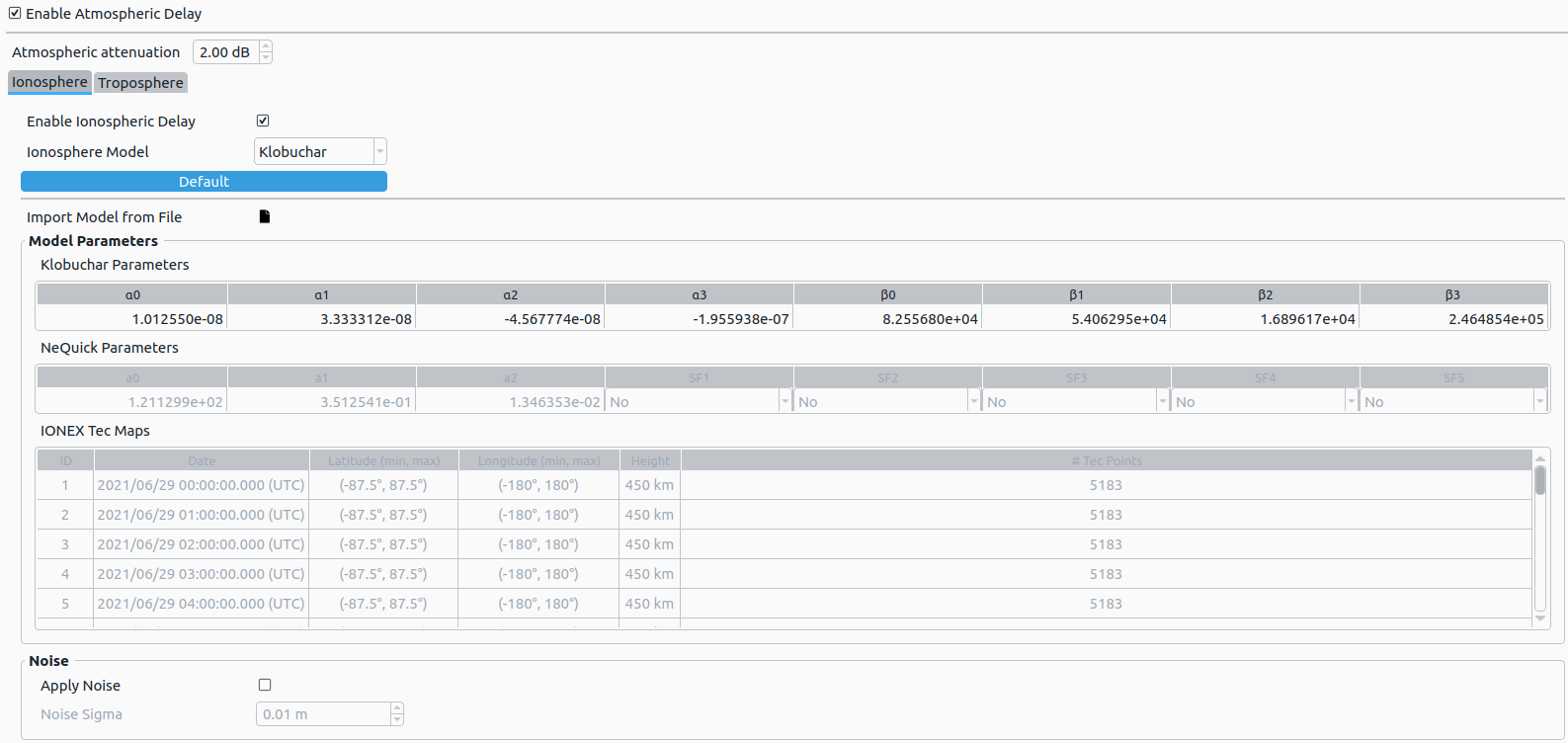This screenshot has width=1568, height=743.
Task: Select IONEX row with 02:00:00 date
Action: [201, 544]
